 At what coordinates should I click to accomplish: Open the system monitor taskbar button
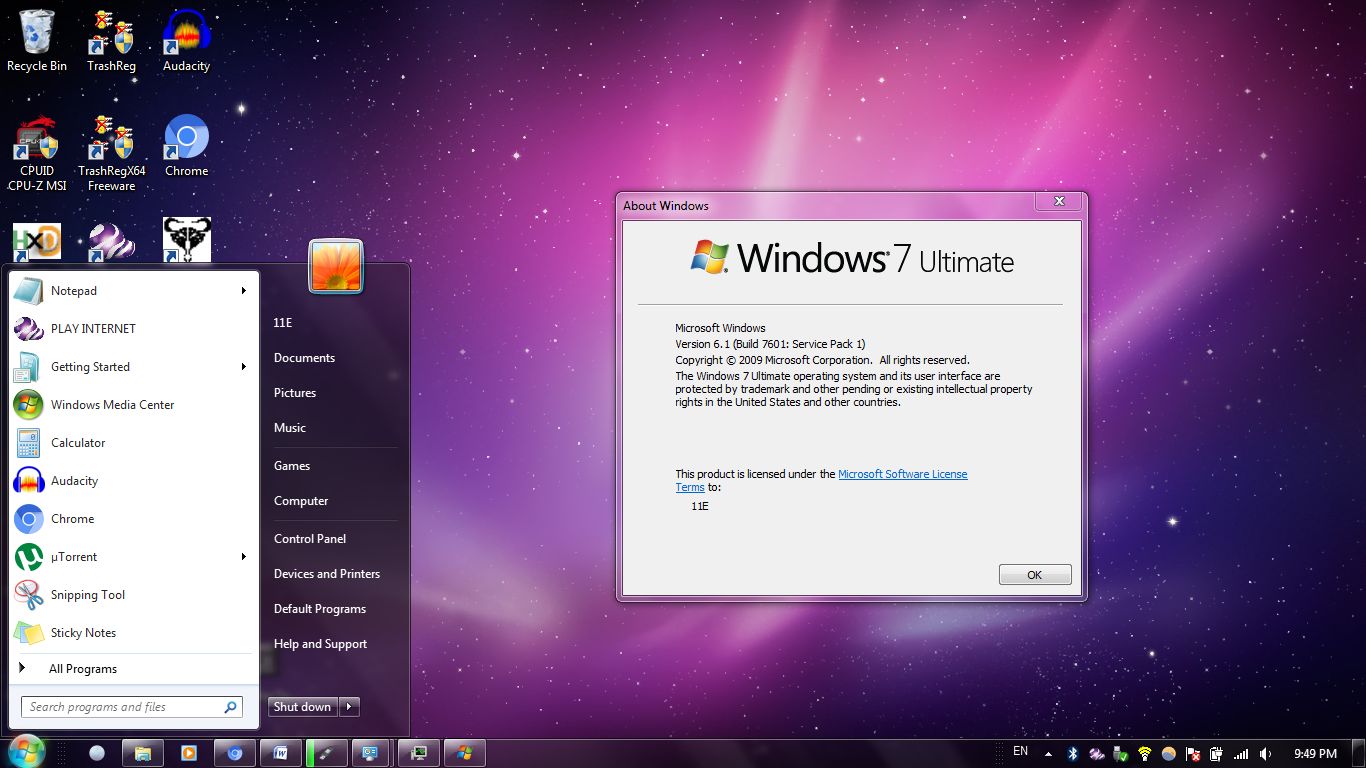pos(419,753)
